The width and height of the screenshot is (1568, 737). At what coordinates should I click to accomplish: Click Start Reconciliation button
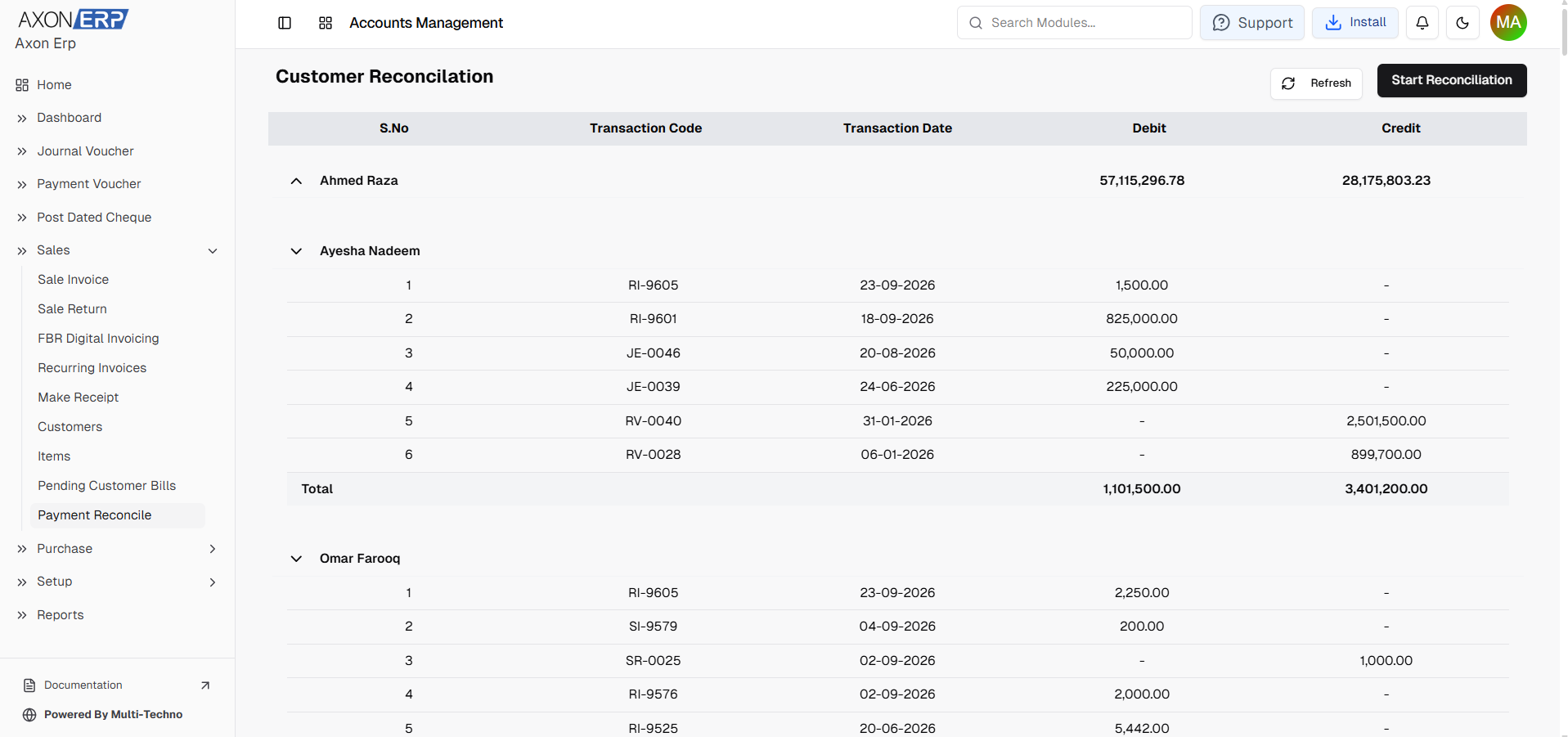tap(1452, 80)
